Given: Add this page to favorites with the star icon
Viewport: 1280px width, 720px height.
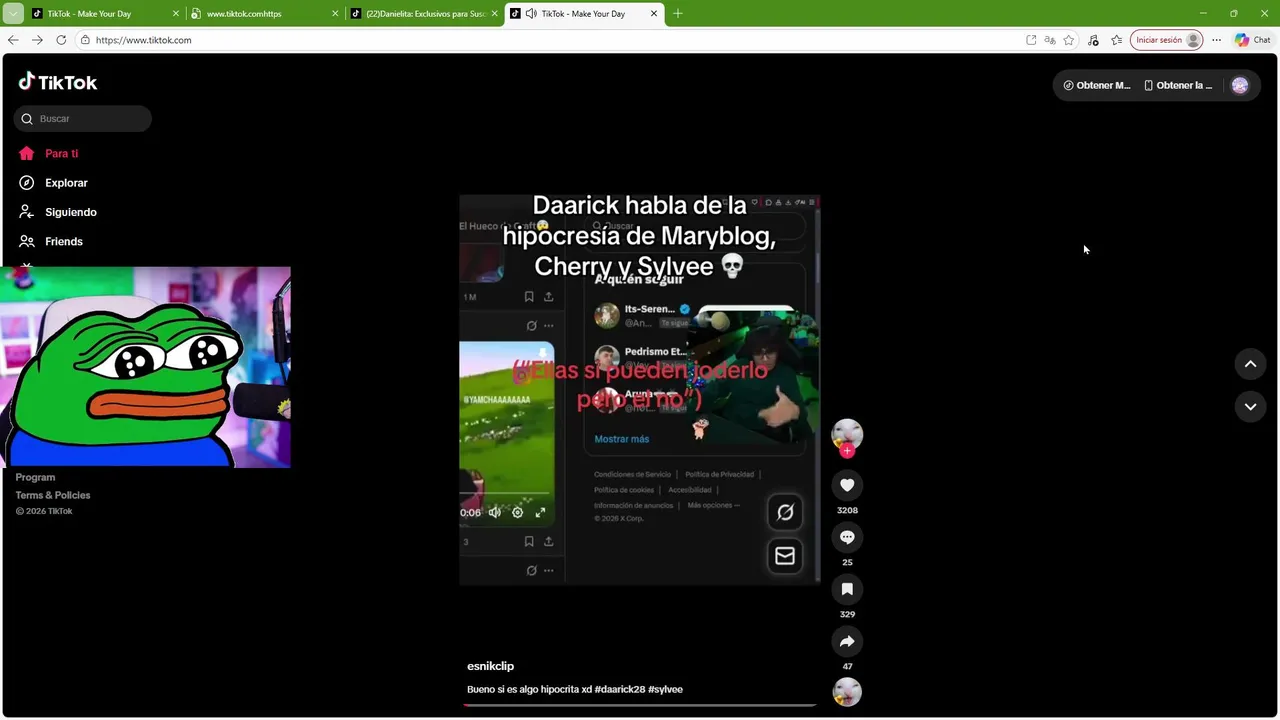Looking at the screenshot, I should click(1069, 40).
